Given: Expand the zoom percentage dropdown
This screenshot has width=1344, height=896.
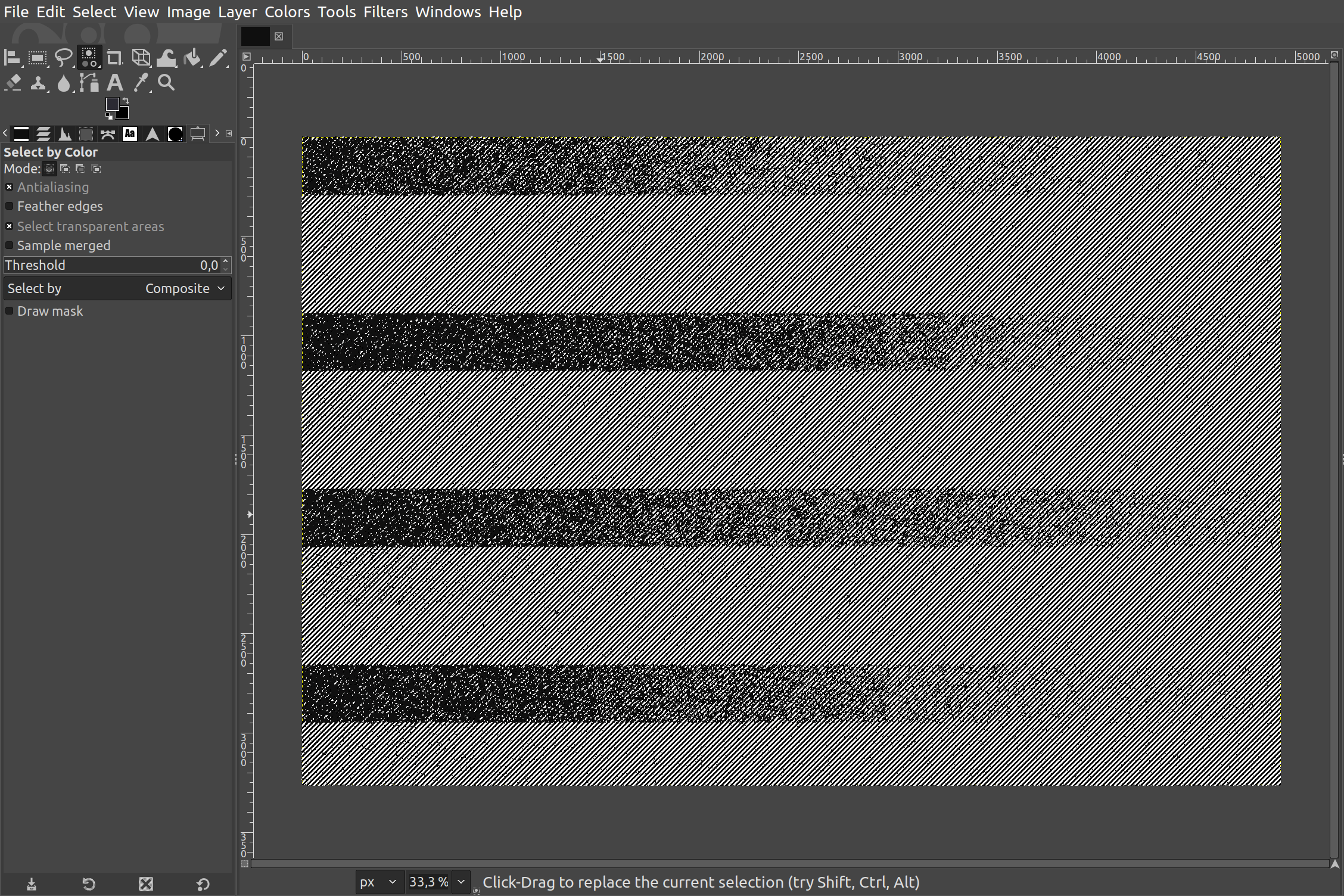Looking at the screenshot, I should (461, 882).
